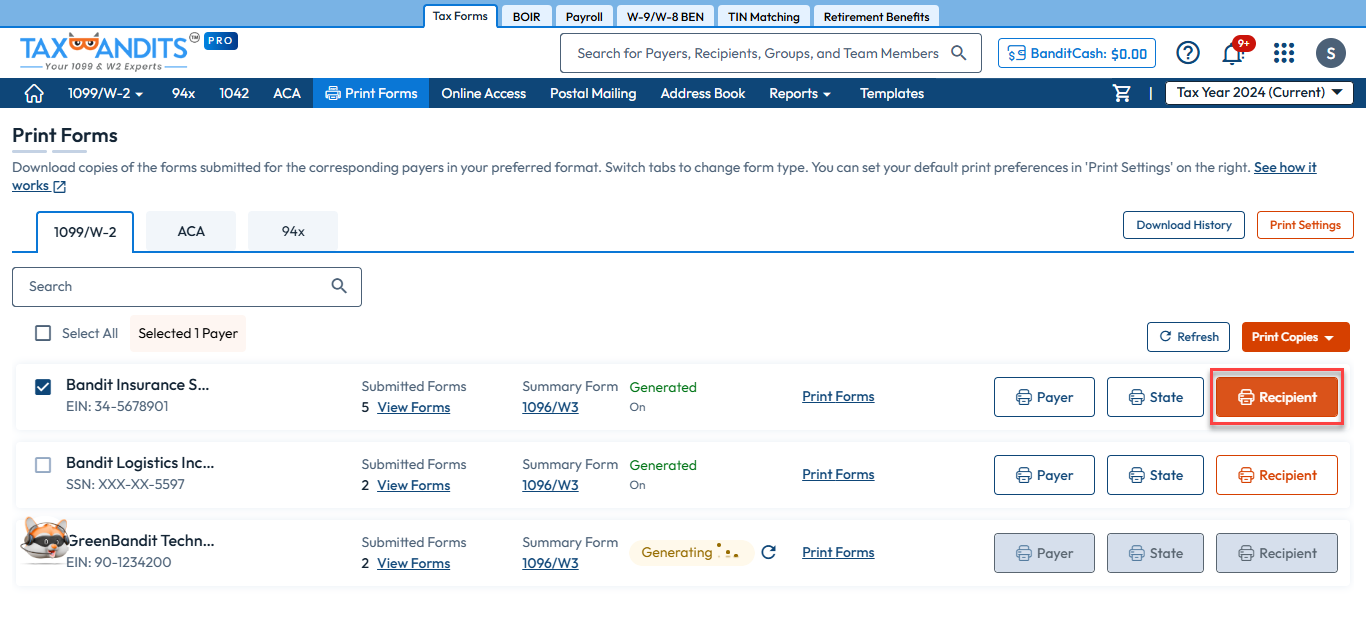
Task: Open the Address Book
Action: pos(703,93)
